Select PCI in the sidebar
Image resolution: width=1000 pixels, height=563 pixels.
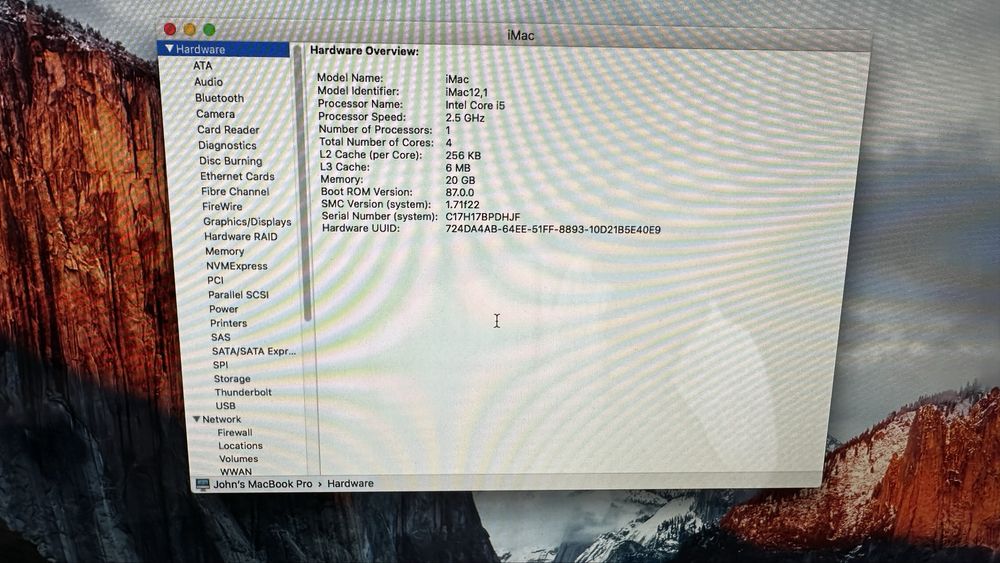(x=215, y=280)
